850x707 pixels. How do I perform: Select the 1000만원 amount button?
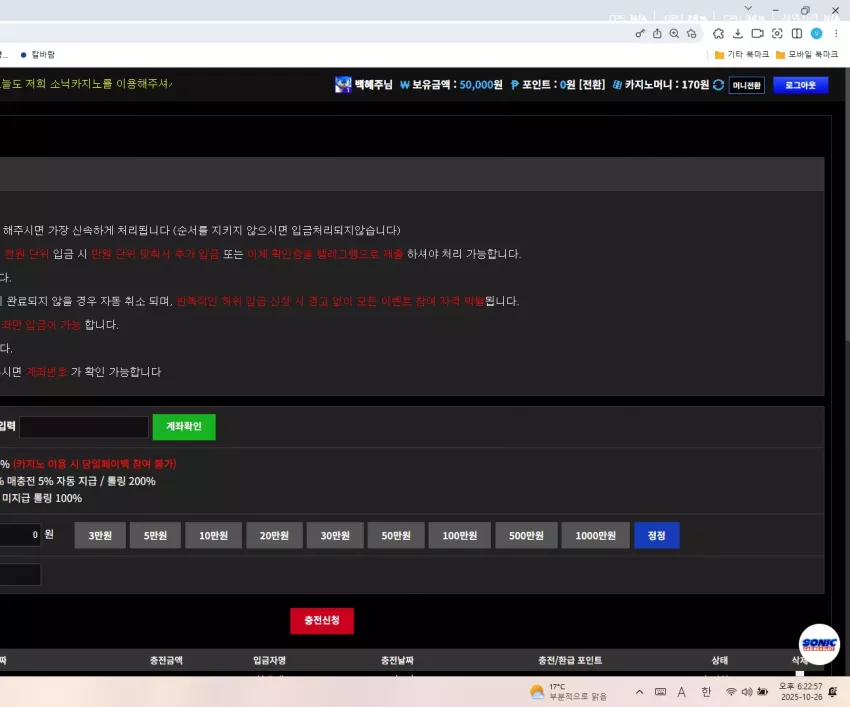pos(595,536)
